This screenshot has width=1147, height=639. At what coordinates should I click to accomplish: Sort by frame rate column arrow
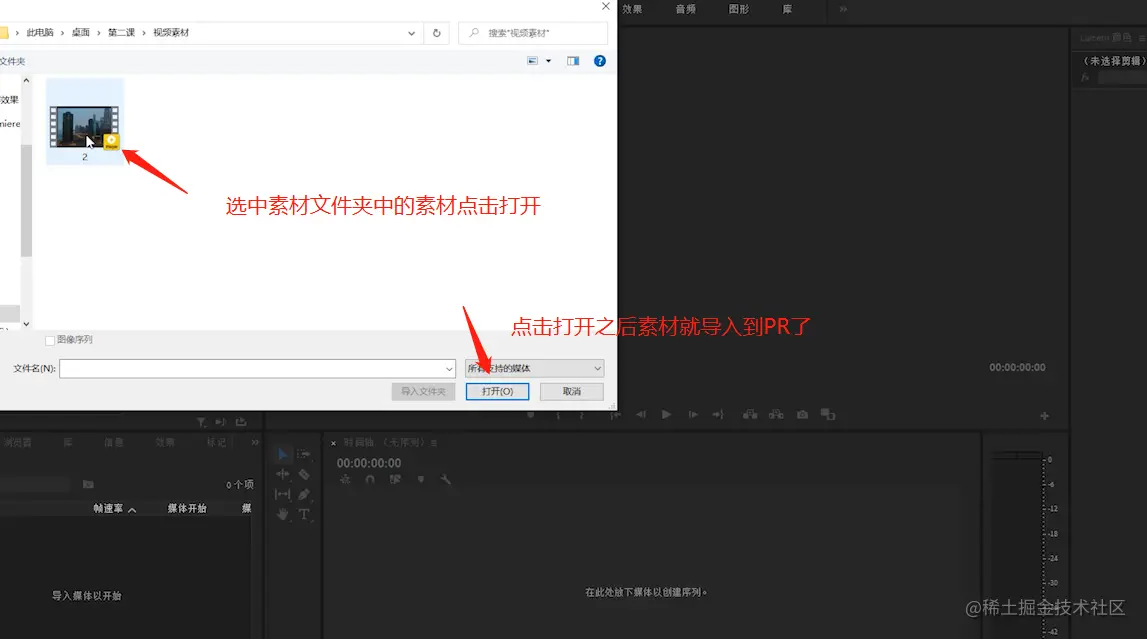(x=132, y=509)
